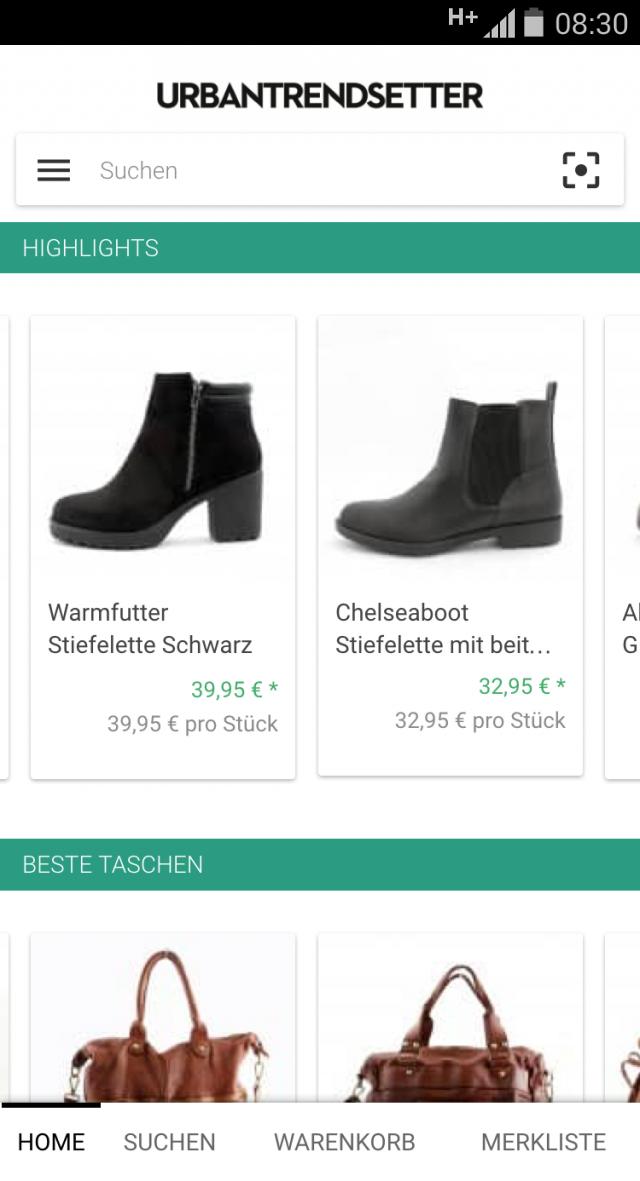The width and height of the screenshot is (640, 1181).
Task: Tap the BESTE TASCHEN section header
Action: (x=113, y=864)
